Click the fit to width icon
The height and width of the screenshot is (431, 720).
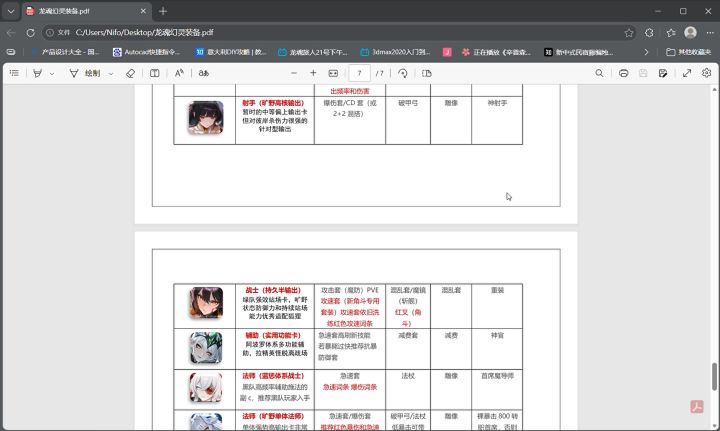point(333,73)
